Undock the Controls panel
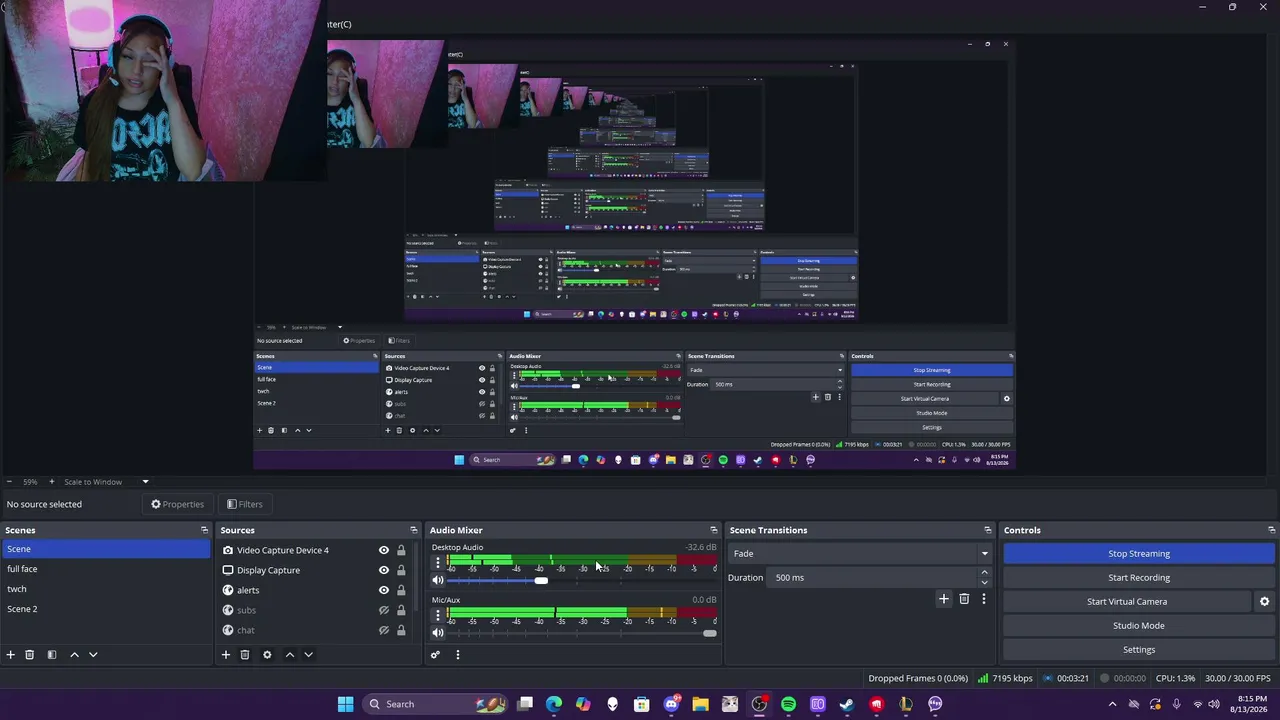Image resolution: width=1280 pixels, height=720 pixels. 1271,530
